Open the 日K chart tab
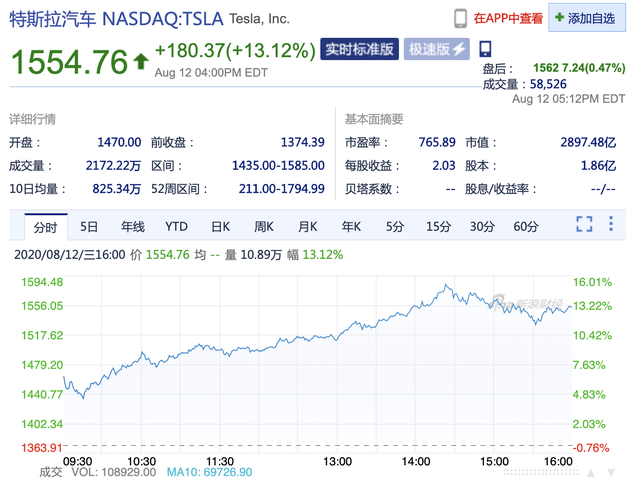This screenshot has width=630, height=477. 221,227
